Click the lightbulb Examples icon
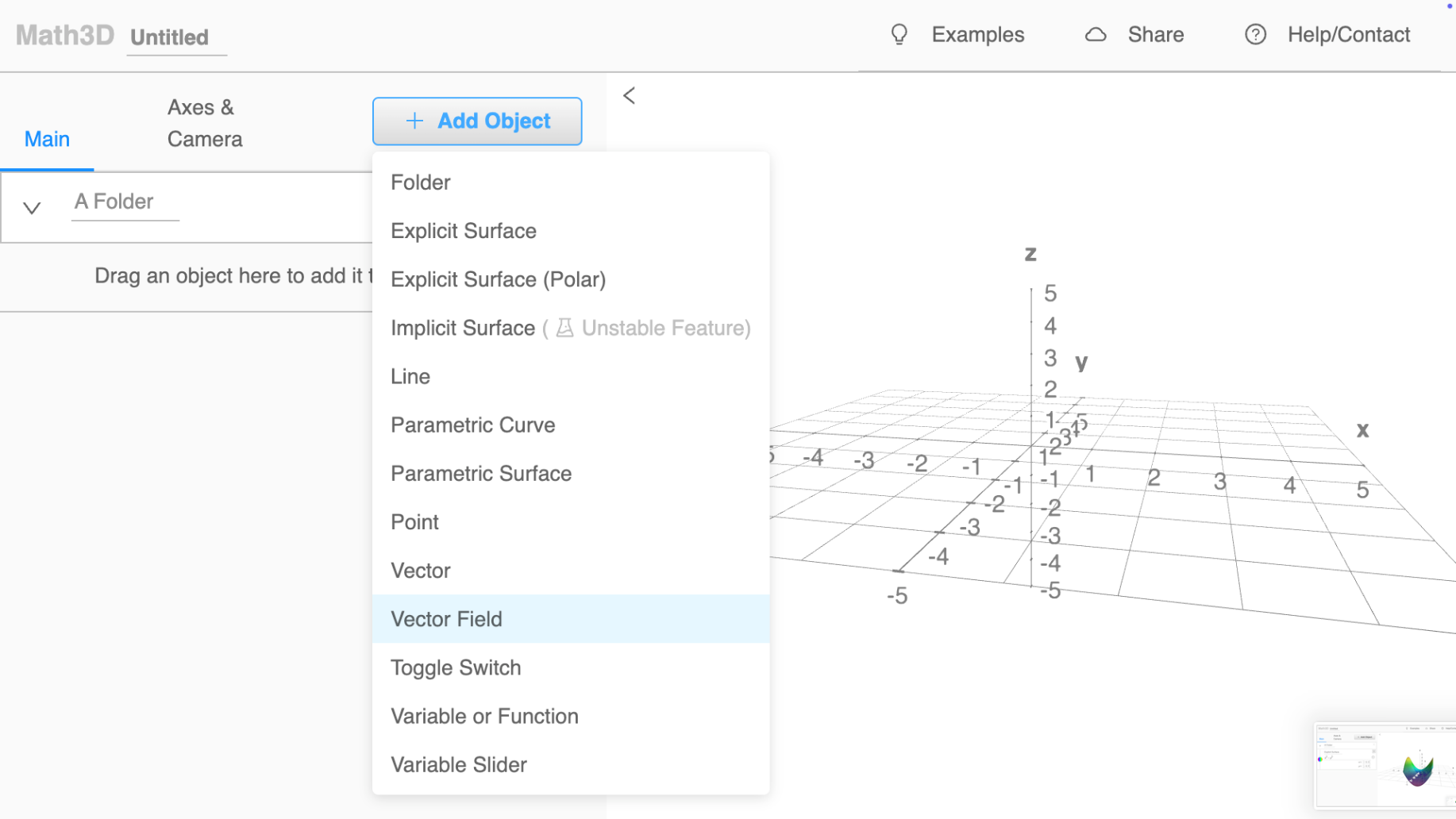 click(x=899, y=35)
